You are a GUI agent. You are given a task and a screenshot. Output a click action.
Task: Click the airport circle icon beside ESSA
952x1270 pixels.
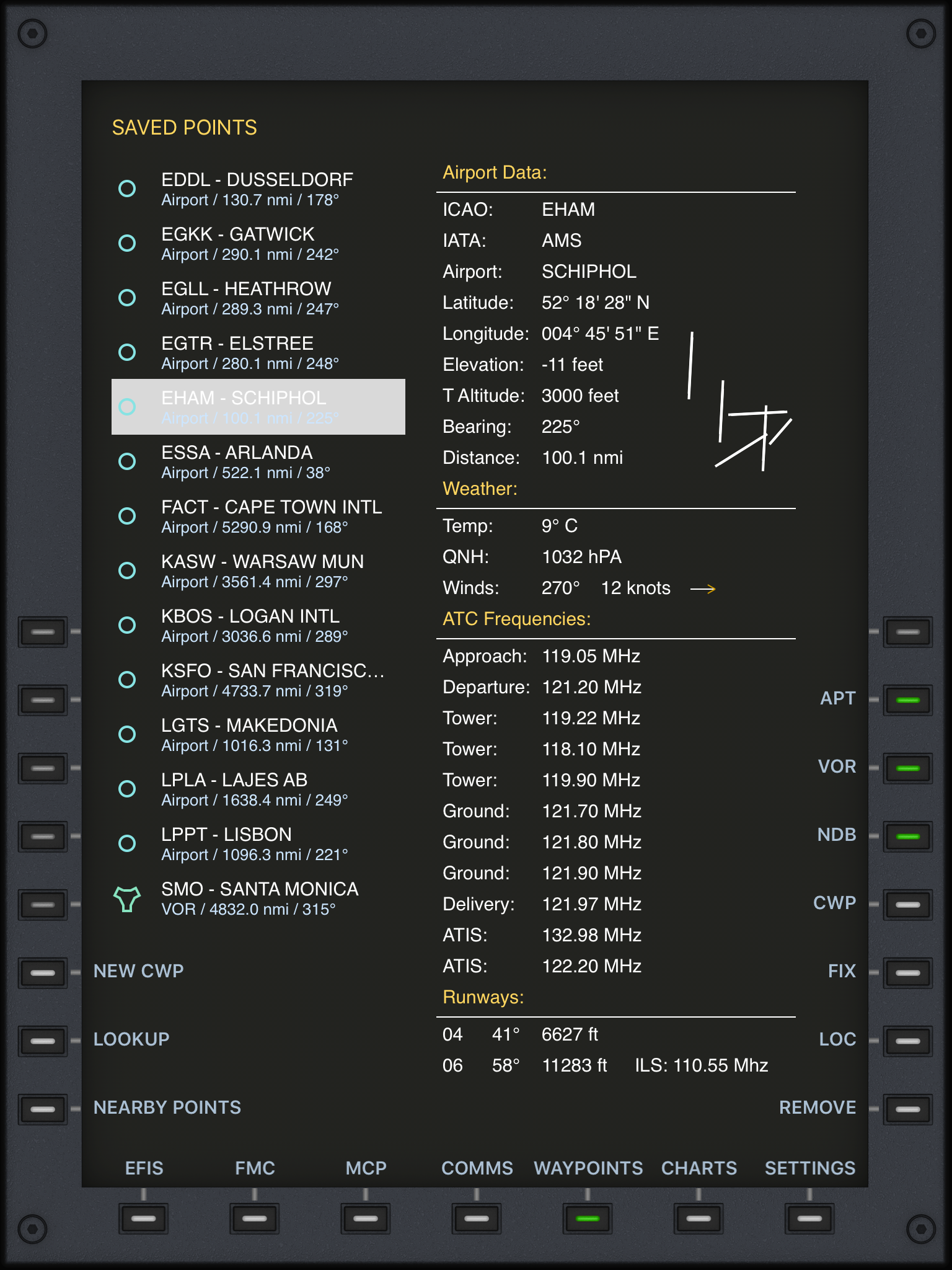coord(127,461)
